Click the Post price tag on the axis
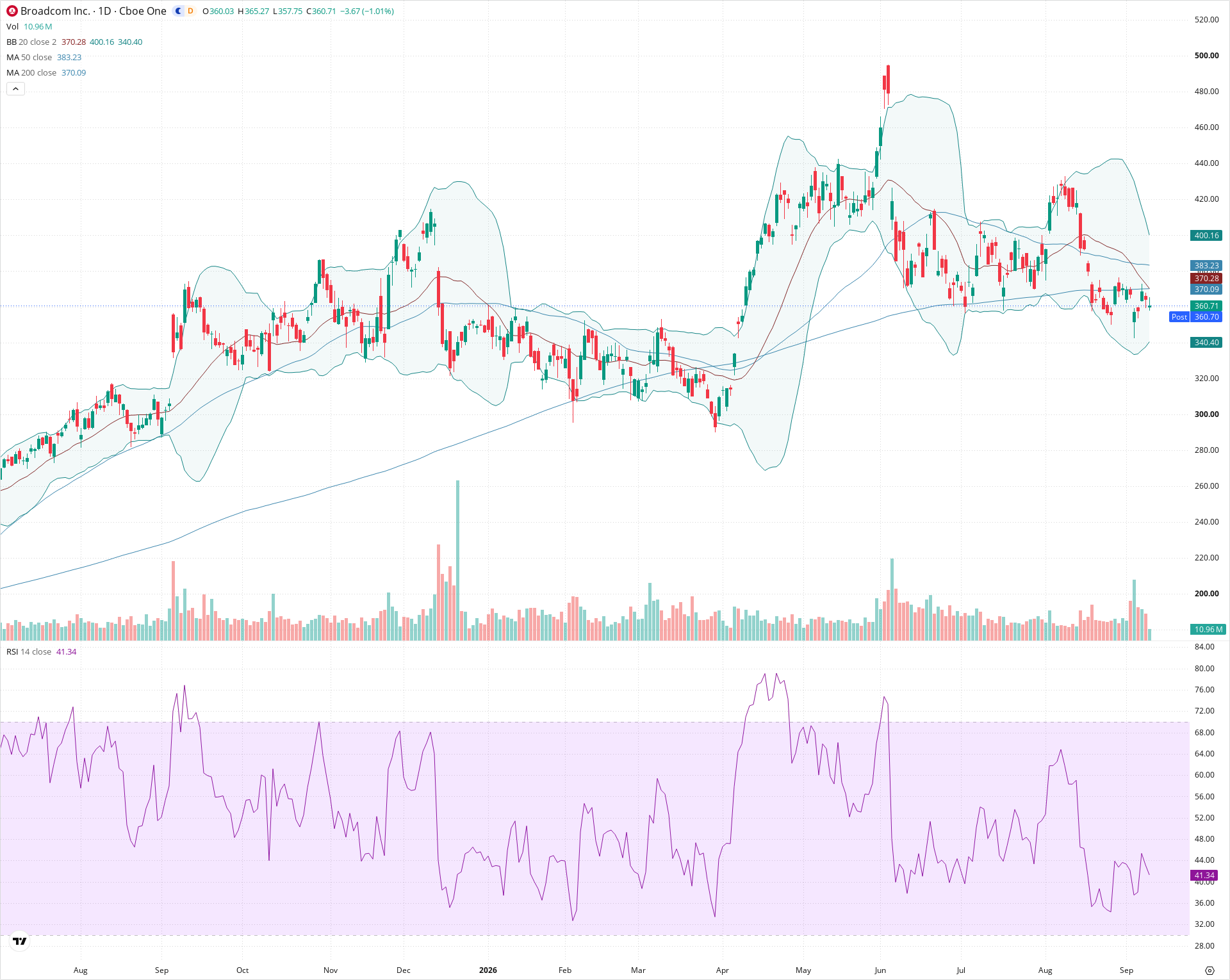The height and width of the screenshot is (980, 1230). [x=1179, y=317]
